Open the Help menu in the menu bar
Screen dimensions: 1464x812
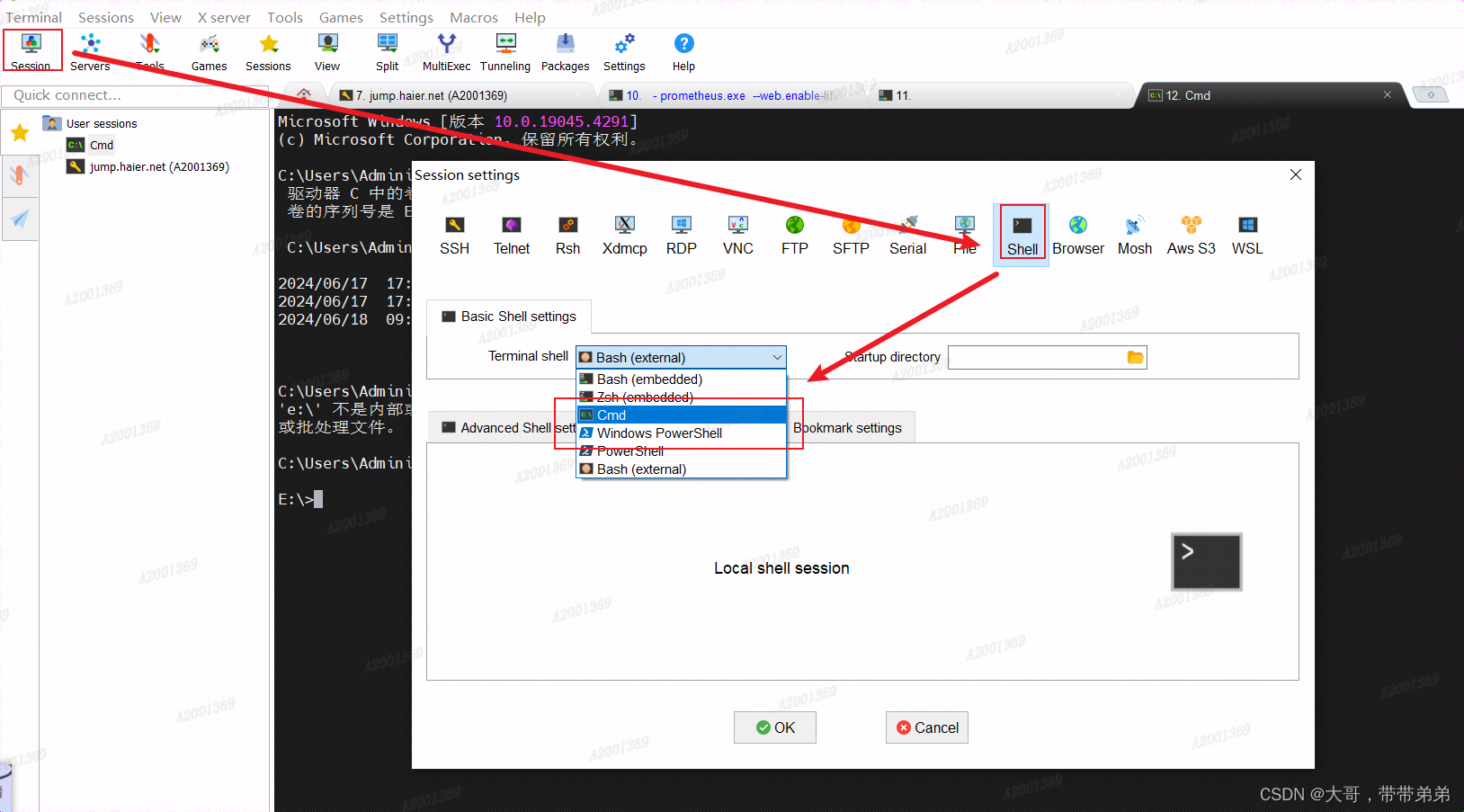pyautogui.click(x=530, y=17)
